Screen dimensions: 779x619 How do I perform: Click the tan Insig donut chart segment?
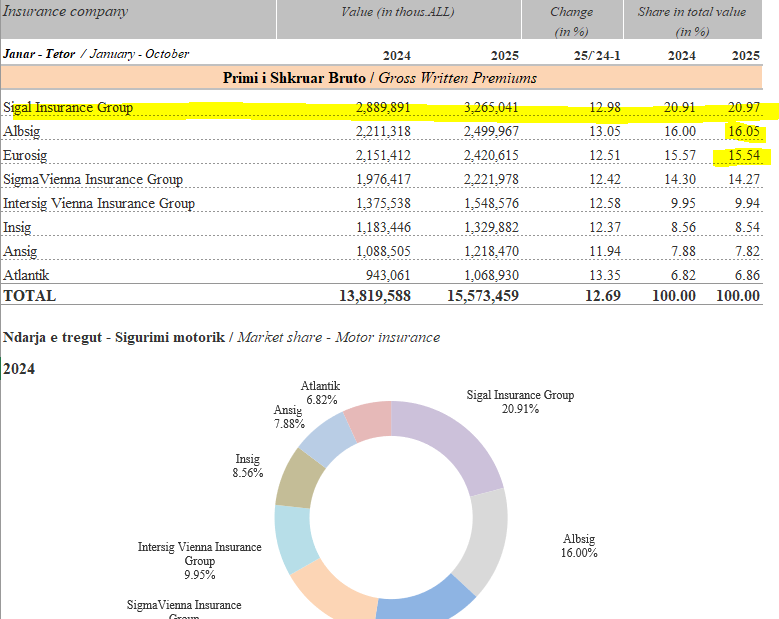click(297, 477)
